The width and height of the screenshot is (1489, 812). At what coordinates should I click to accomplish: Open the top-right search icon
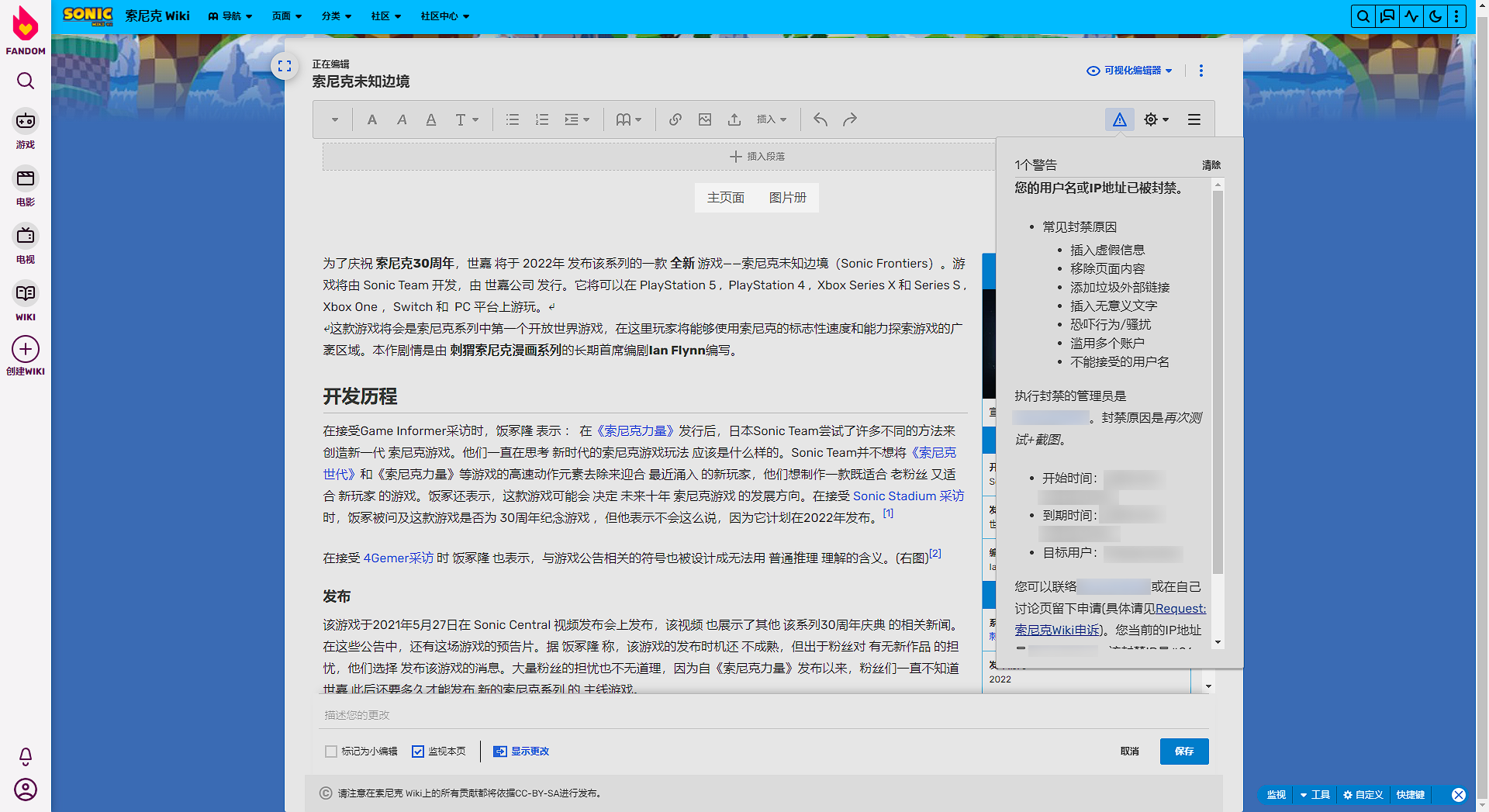[1363, 16]
